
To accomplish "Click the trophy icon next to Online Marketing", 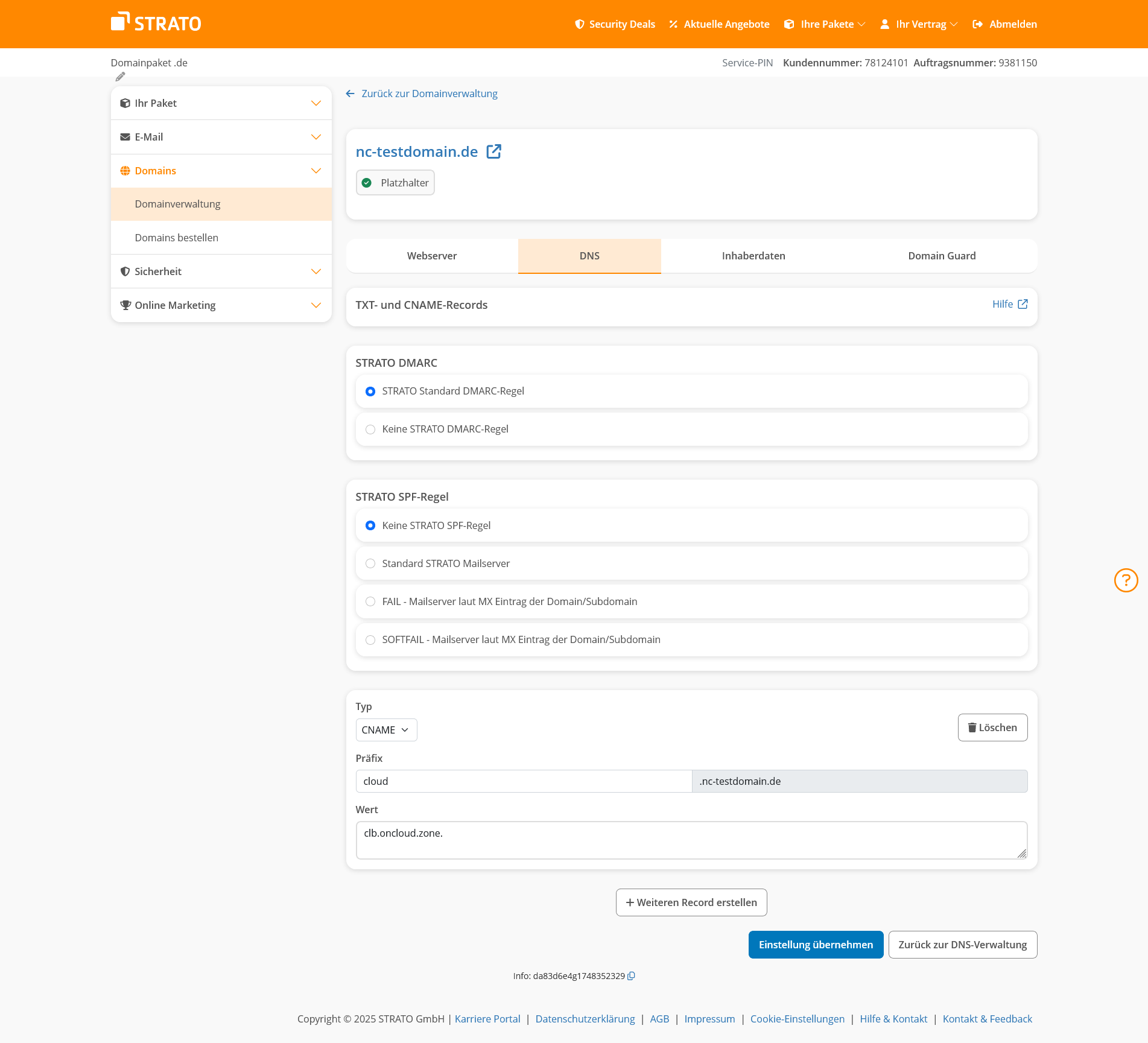I will point(125,305).
